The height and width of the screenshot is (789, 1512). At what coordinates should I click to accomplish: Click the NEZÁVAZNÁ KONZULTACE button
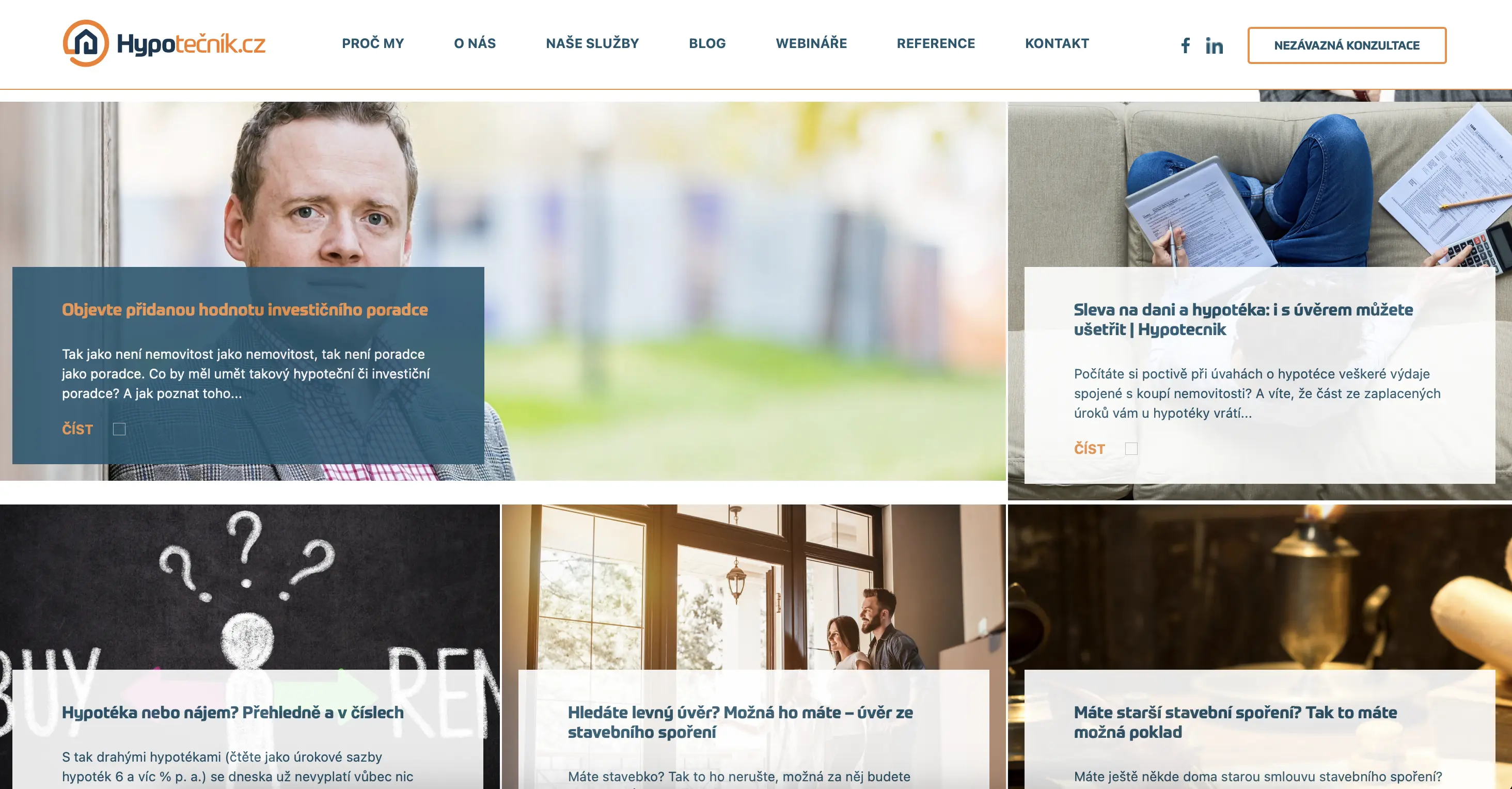pos(1346,45)
